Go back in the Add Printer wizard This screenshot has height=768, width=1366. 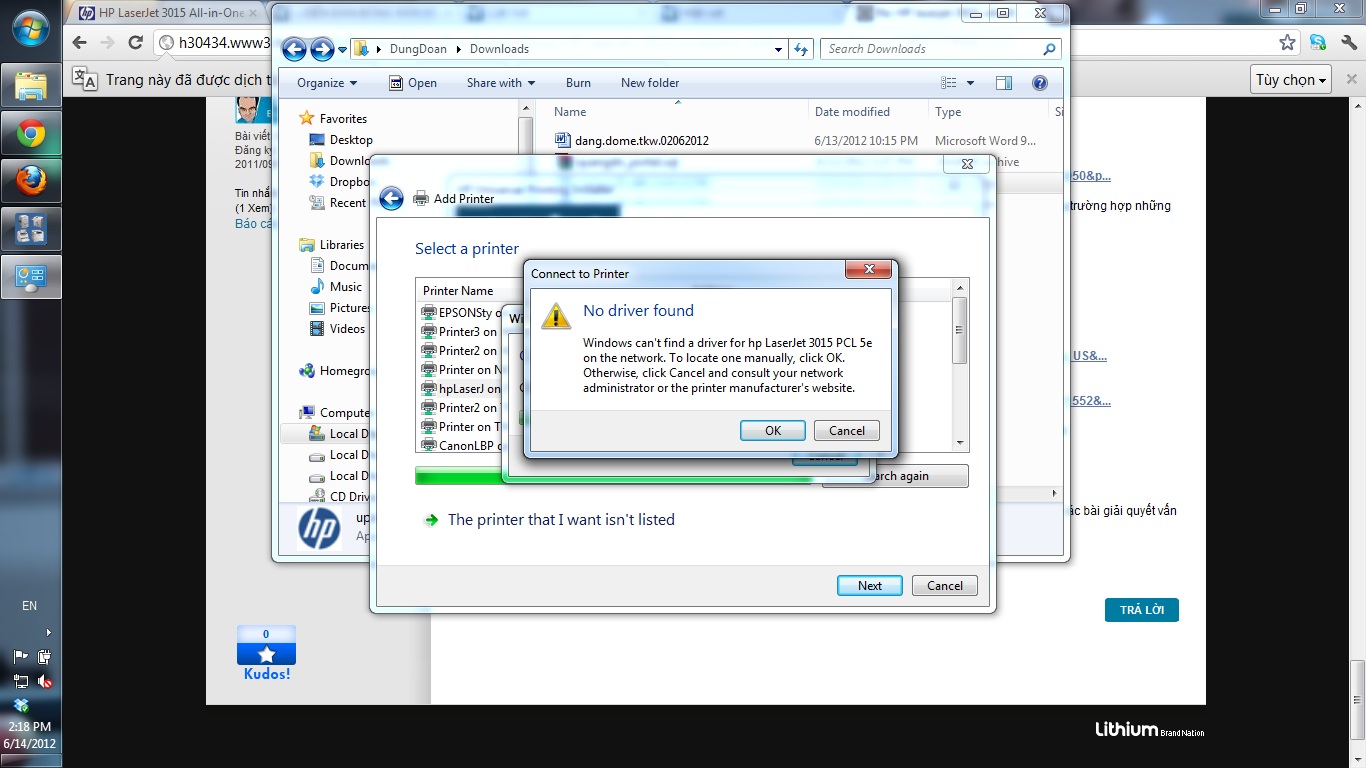coord(392,198)
